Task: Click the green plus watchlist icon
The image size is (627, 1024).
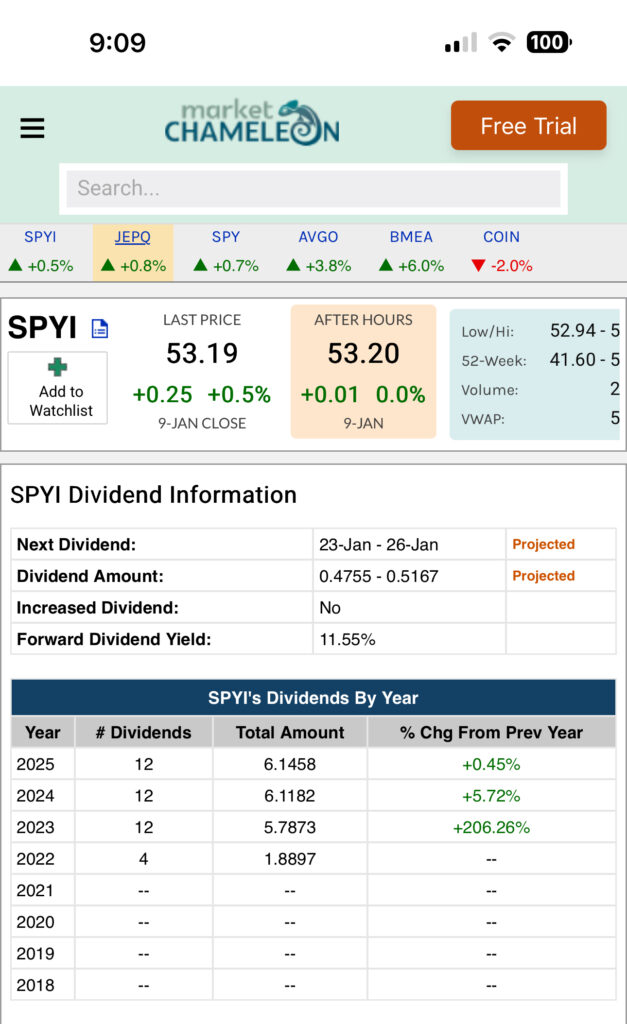Action: coord(58,368)
